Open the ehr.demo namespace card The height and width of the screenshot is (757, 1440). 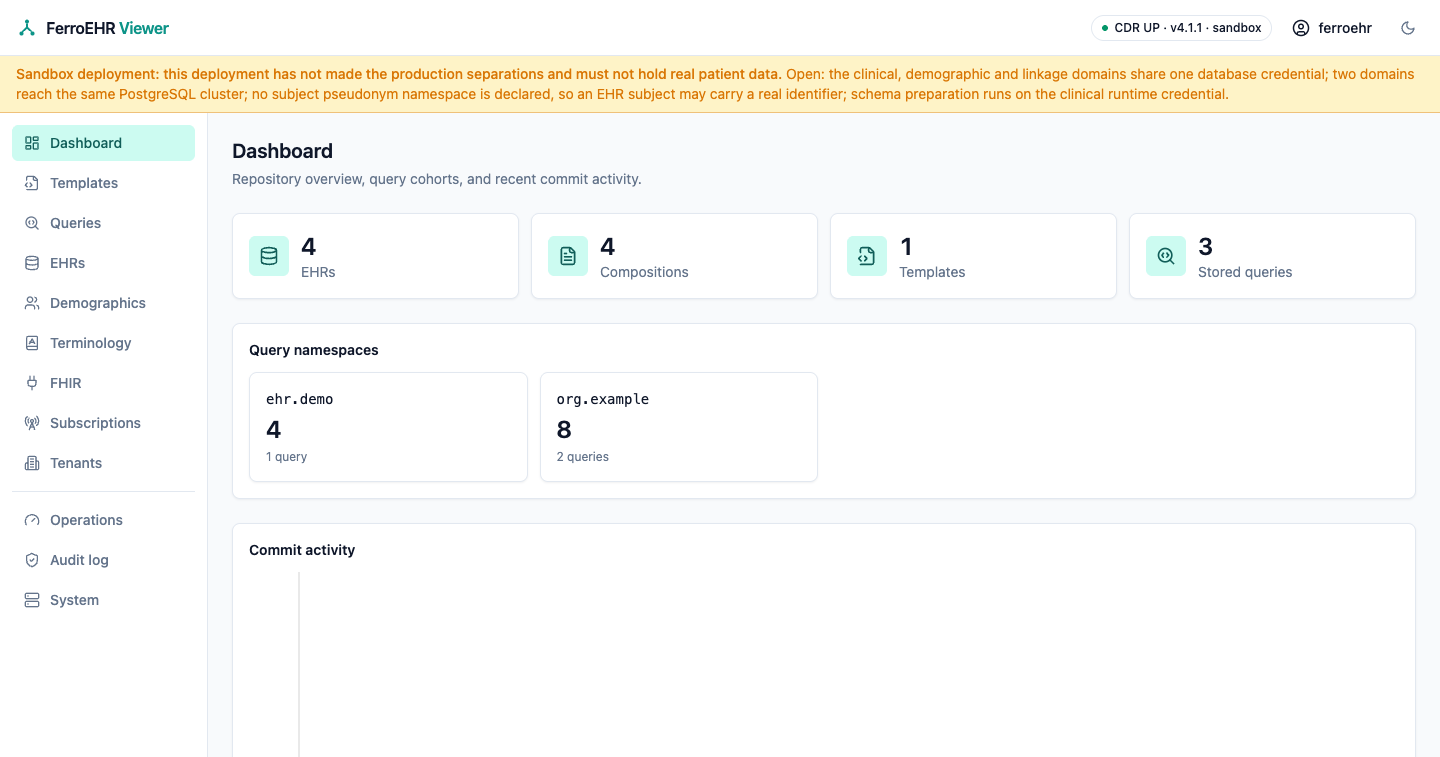388,427
